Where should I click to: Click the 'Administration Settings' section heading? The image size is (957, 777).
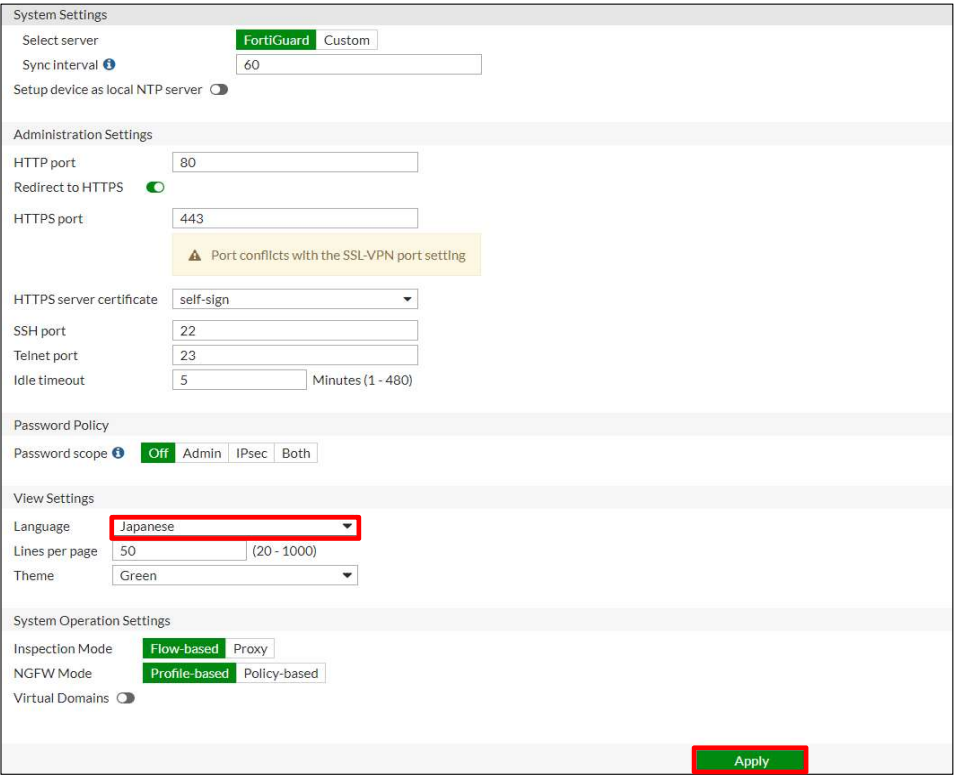pyautogui.click(x=83, y=134)
